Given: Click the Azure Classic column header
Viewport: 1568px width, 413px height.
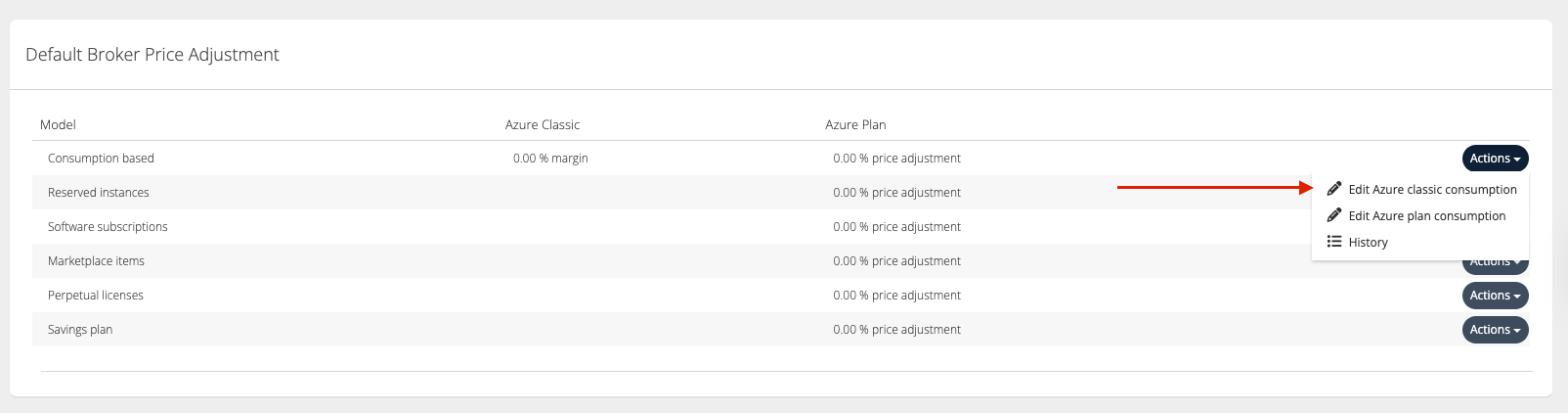Looking at the screenshot, I should tap(543, 124).
